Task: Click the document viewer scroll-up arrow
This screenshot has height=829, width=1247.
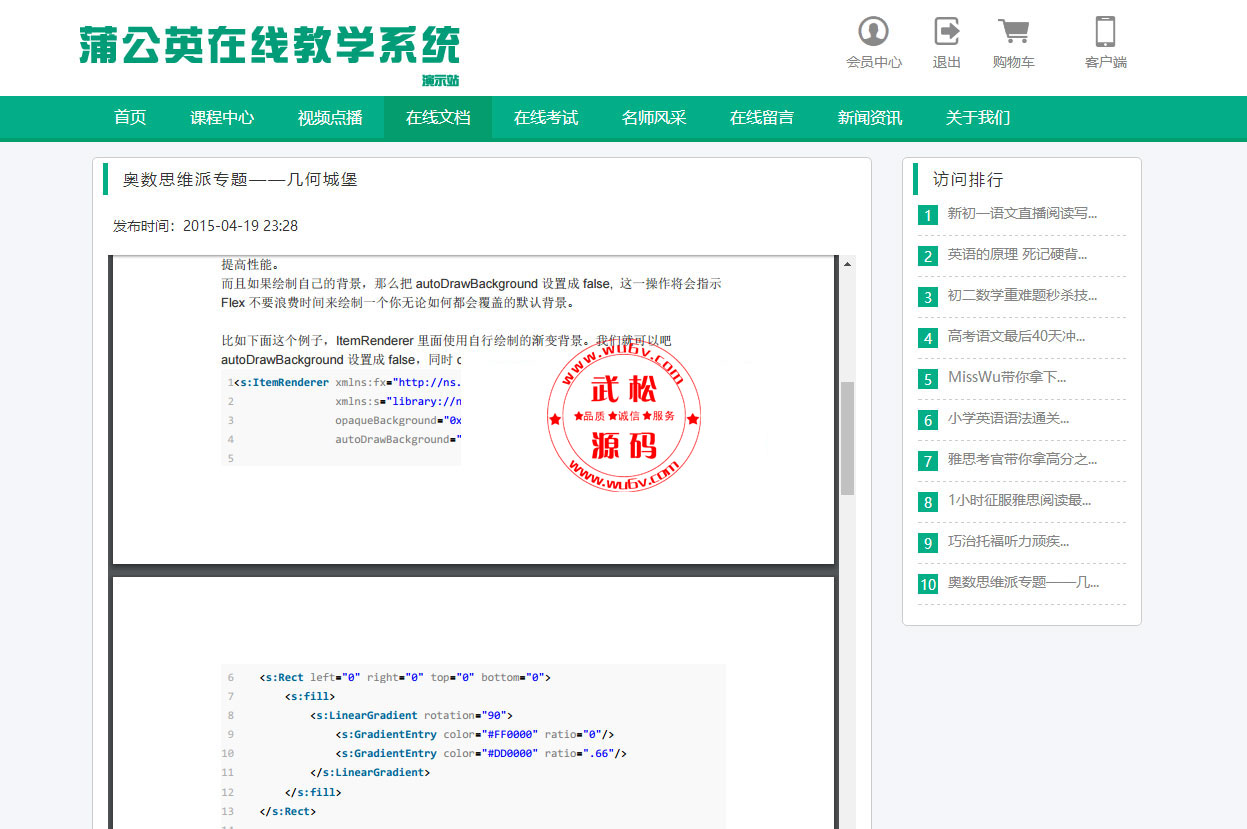Action: [x=848, y=264]
